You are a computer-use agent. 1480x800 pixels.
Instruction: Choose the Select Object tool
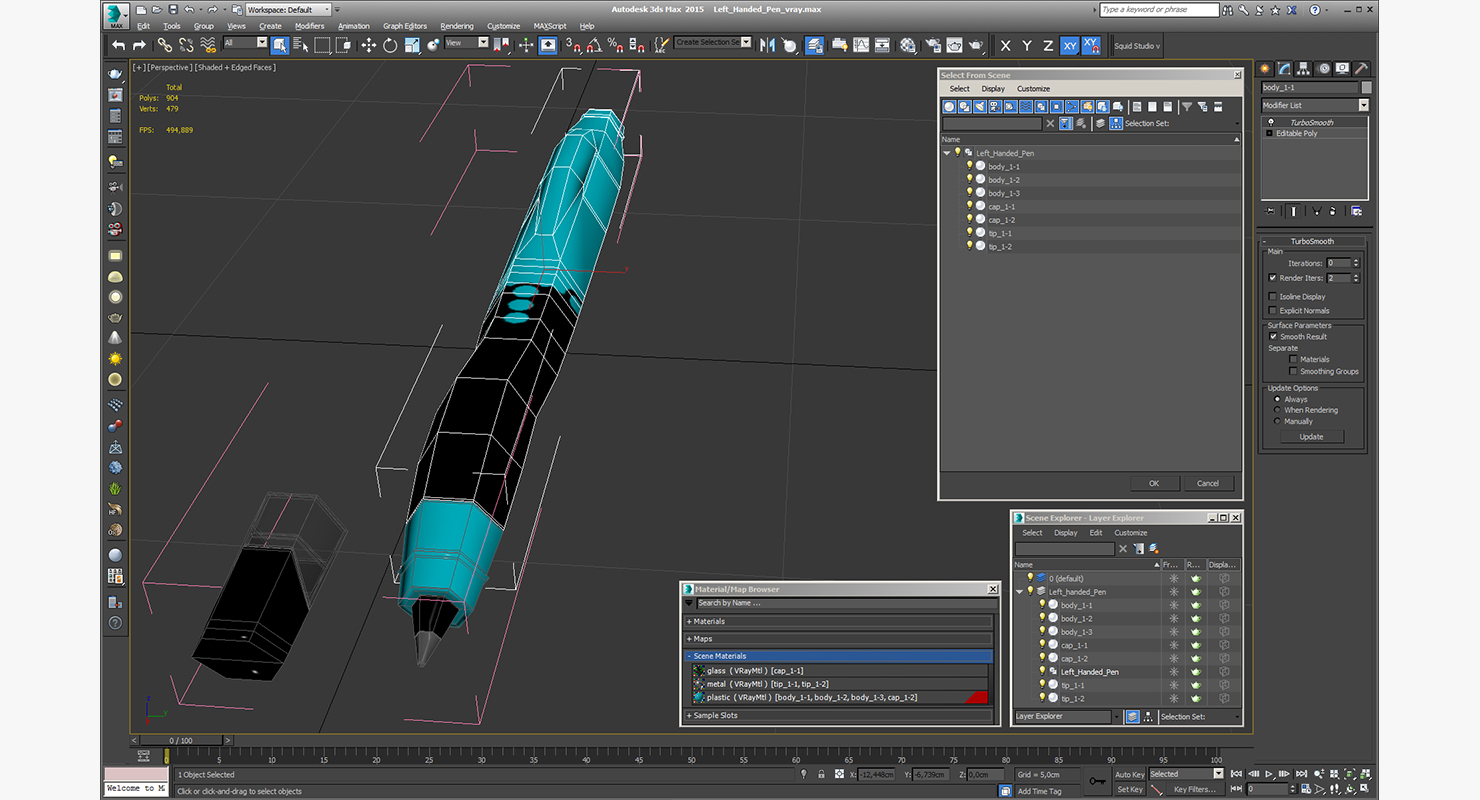pos(279,45)
